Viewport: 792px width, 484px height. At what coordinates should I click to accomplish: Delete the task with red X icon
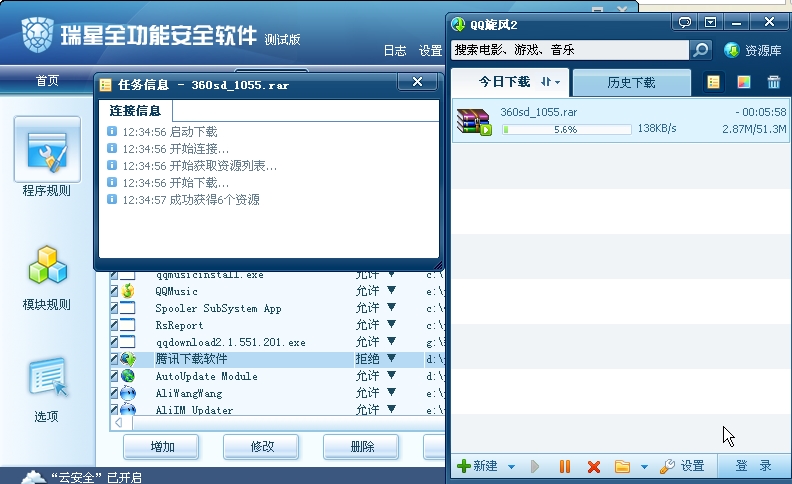click(x=594, y=467)
